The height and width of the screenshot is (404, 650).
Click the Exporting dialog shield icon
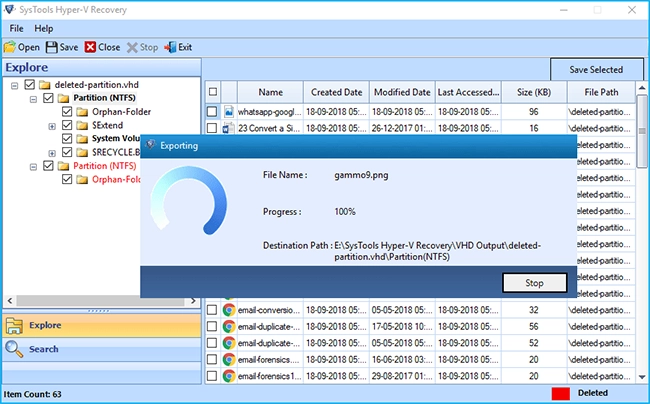(x=151, y=145)
